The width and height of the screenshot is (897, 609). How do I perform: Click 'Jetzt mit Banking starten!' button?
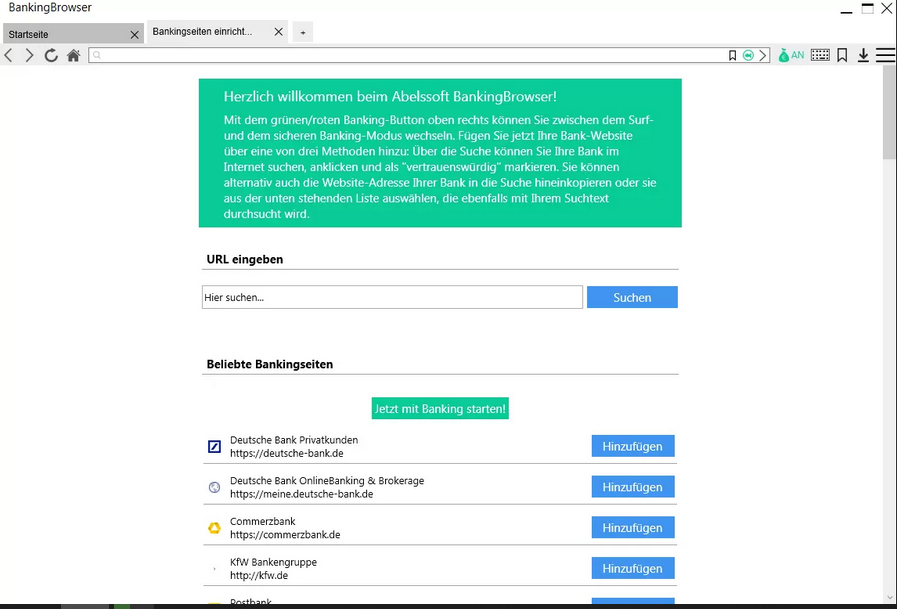[x=440, y=409]
